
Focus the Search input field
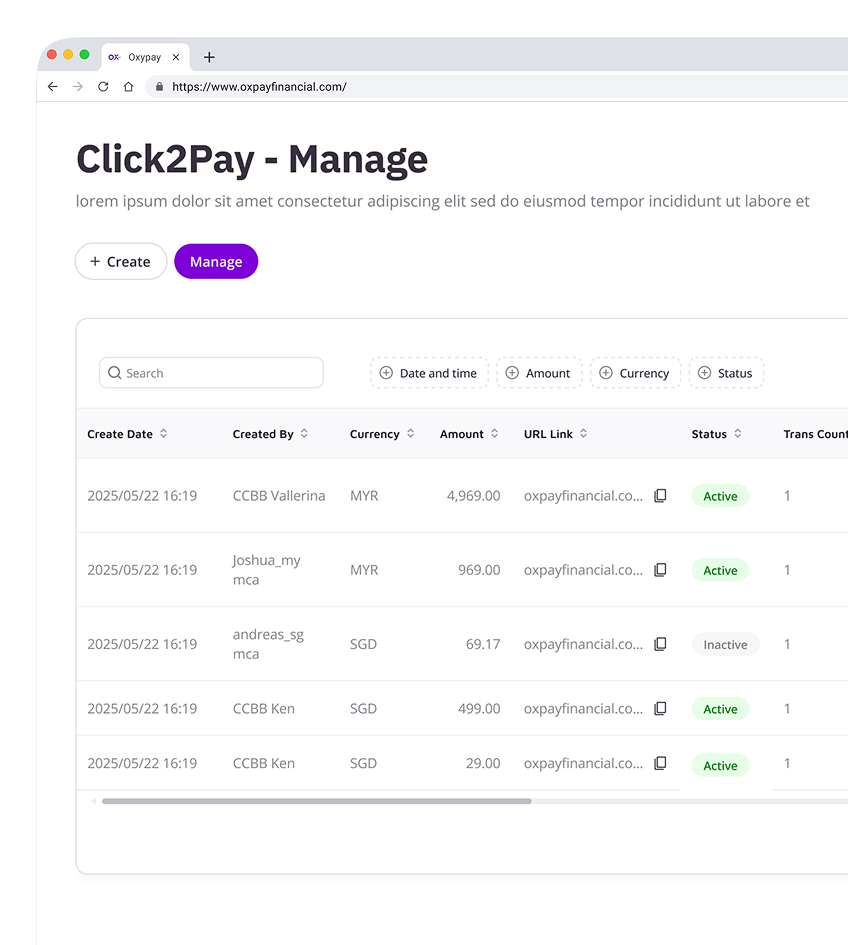[x=211, y=373]
